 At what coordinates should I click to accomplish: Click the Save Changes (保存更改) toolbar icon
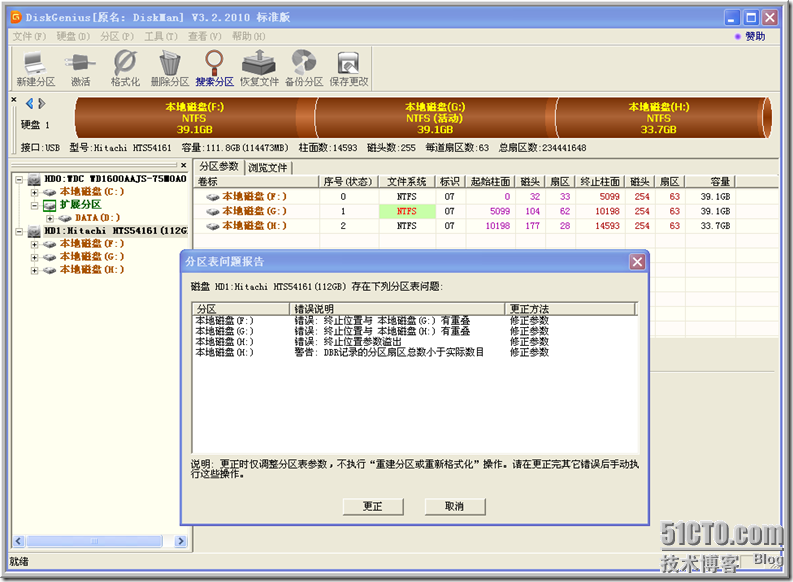348,69
